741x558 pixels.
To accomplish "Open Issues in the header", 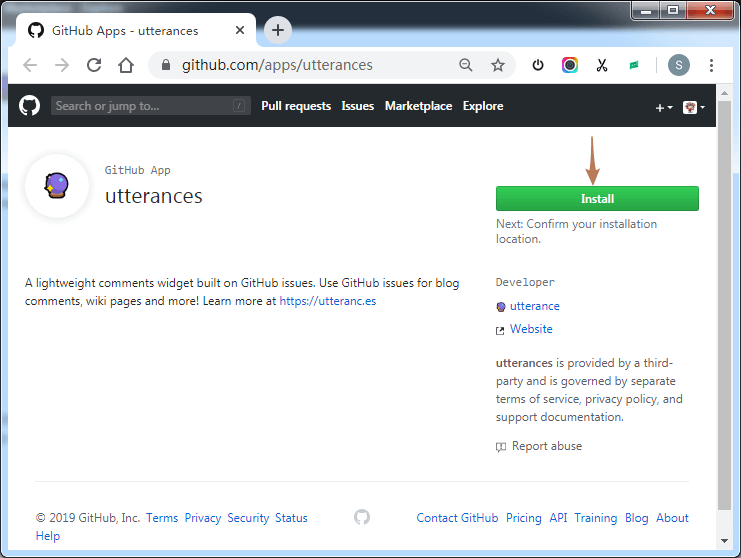I will [x=358, y=106].
